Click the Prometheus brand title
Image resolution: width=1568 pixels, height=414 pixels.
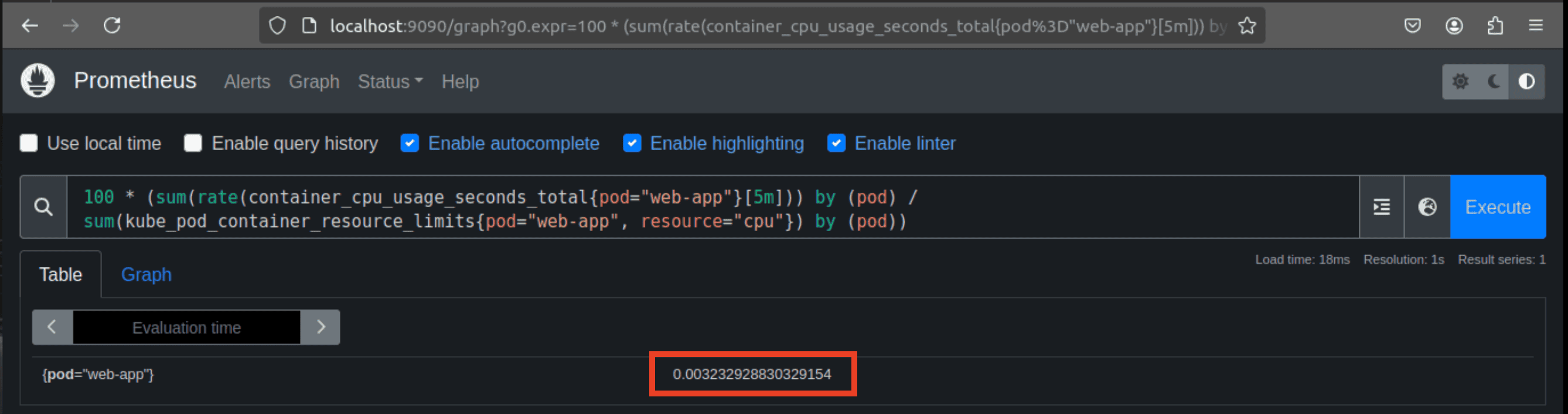135,80
